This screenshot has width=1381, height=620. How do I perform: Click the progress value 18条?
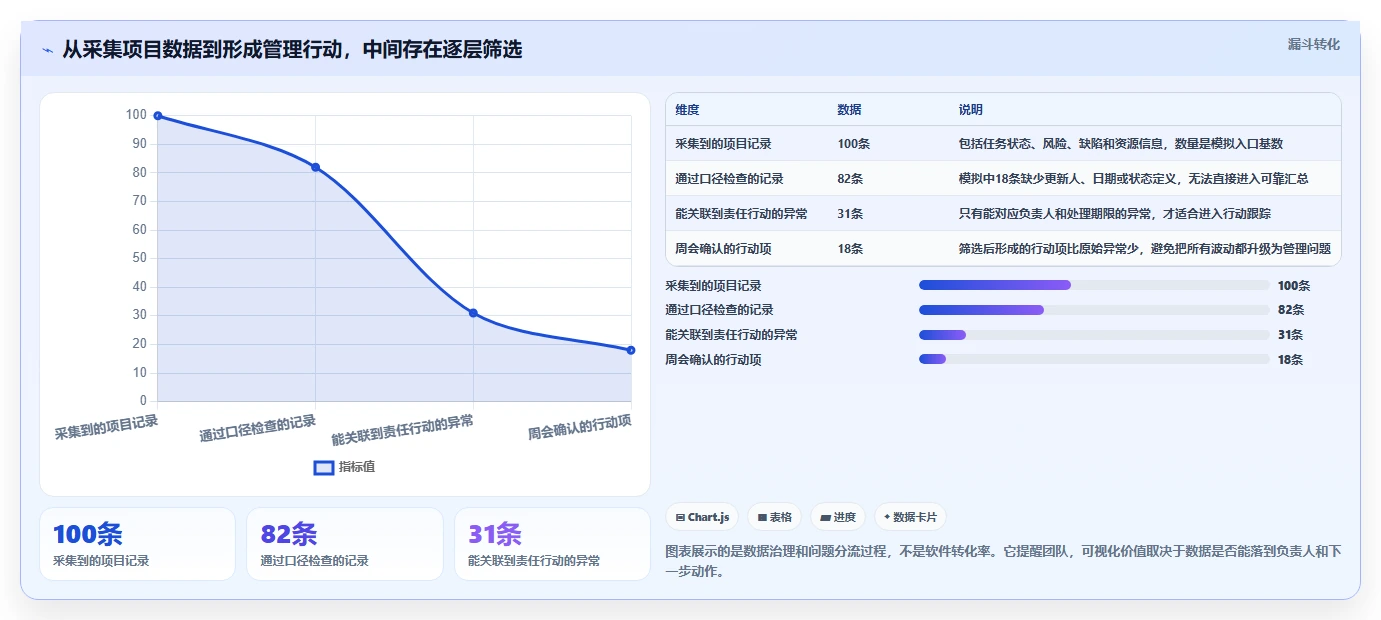1291,360
